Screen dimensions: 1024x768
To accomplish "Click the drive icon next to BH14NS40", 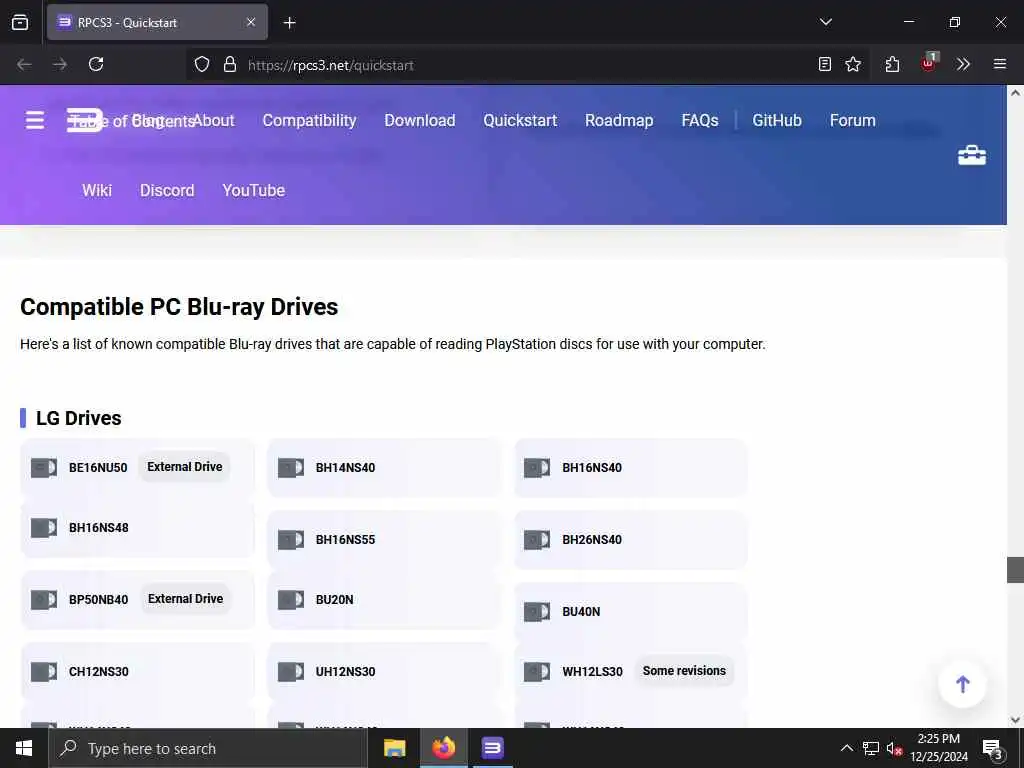I will (291, 468).
